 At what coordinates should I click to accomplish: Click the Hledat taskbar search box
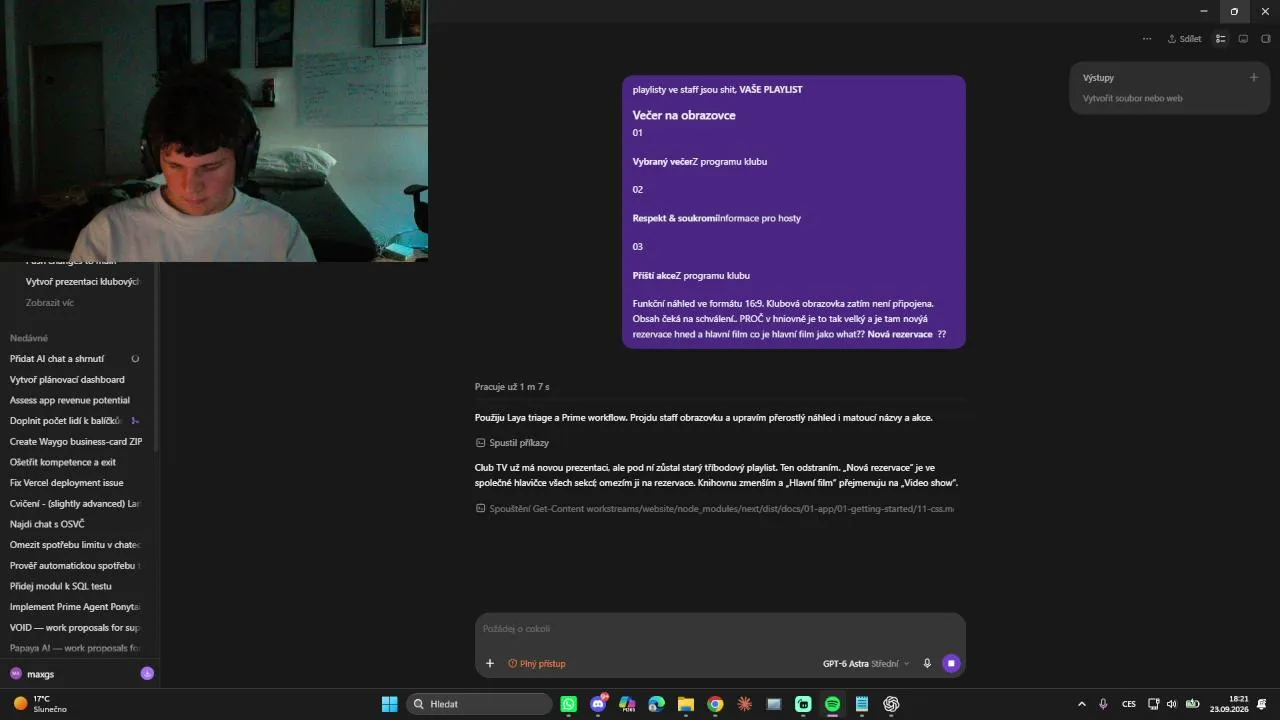coord(479,704)
